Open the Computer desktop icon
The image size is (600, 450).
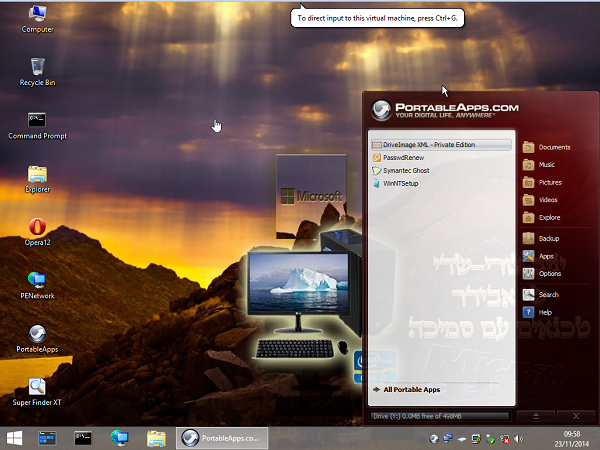(x=38, y=19)
